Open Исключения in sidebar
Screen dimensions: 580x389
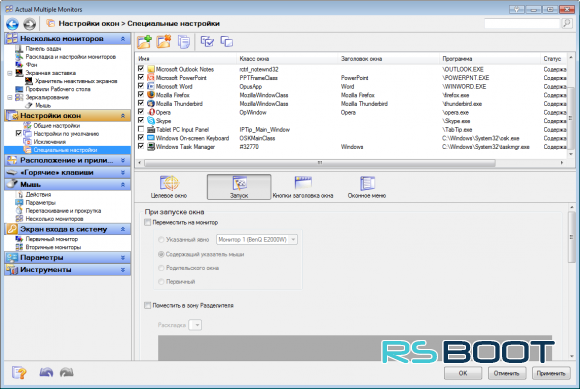click(50, 142)
